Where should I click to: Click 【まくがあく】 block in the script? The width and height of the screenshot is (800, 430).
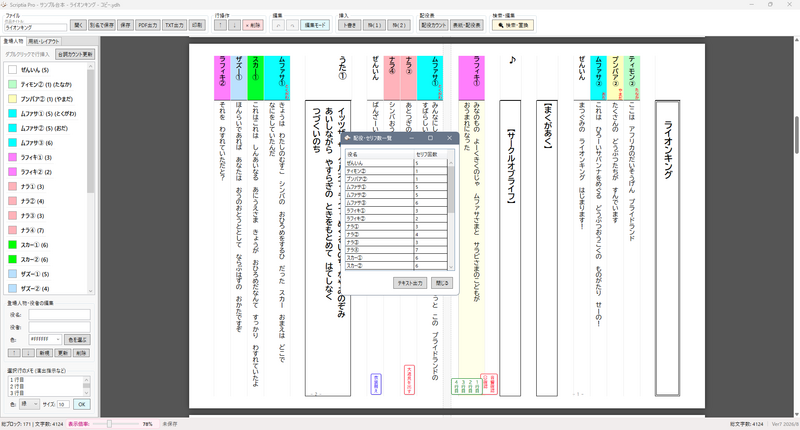click(x=546, y=248)
